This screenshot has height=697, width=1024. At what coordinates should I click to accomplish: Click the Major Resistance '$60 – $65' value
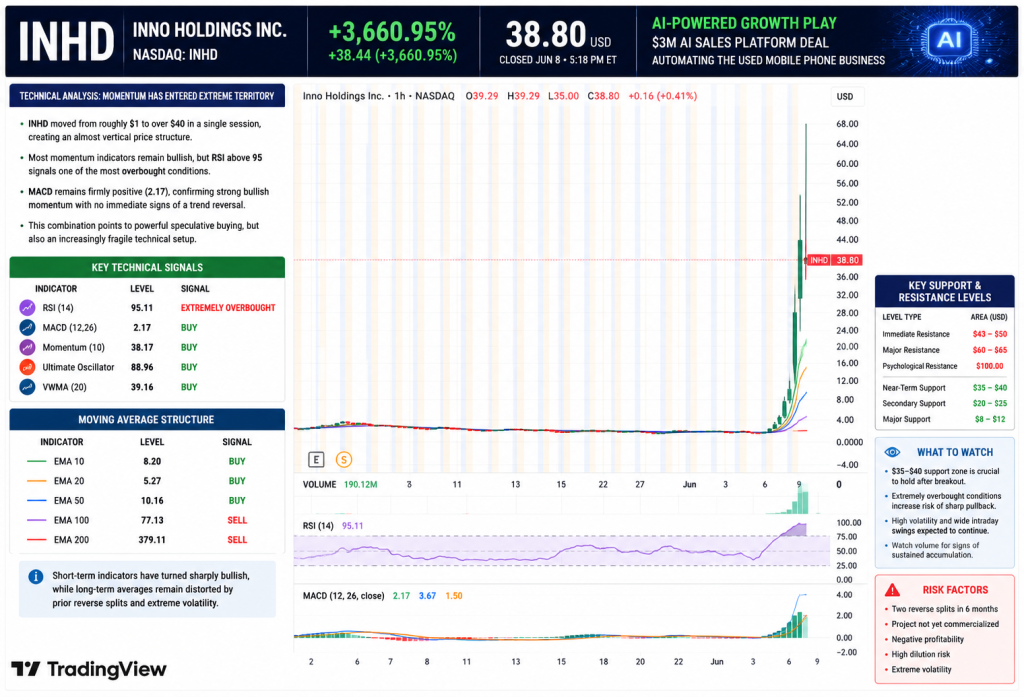[989, 350]
